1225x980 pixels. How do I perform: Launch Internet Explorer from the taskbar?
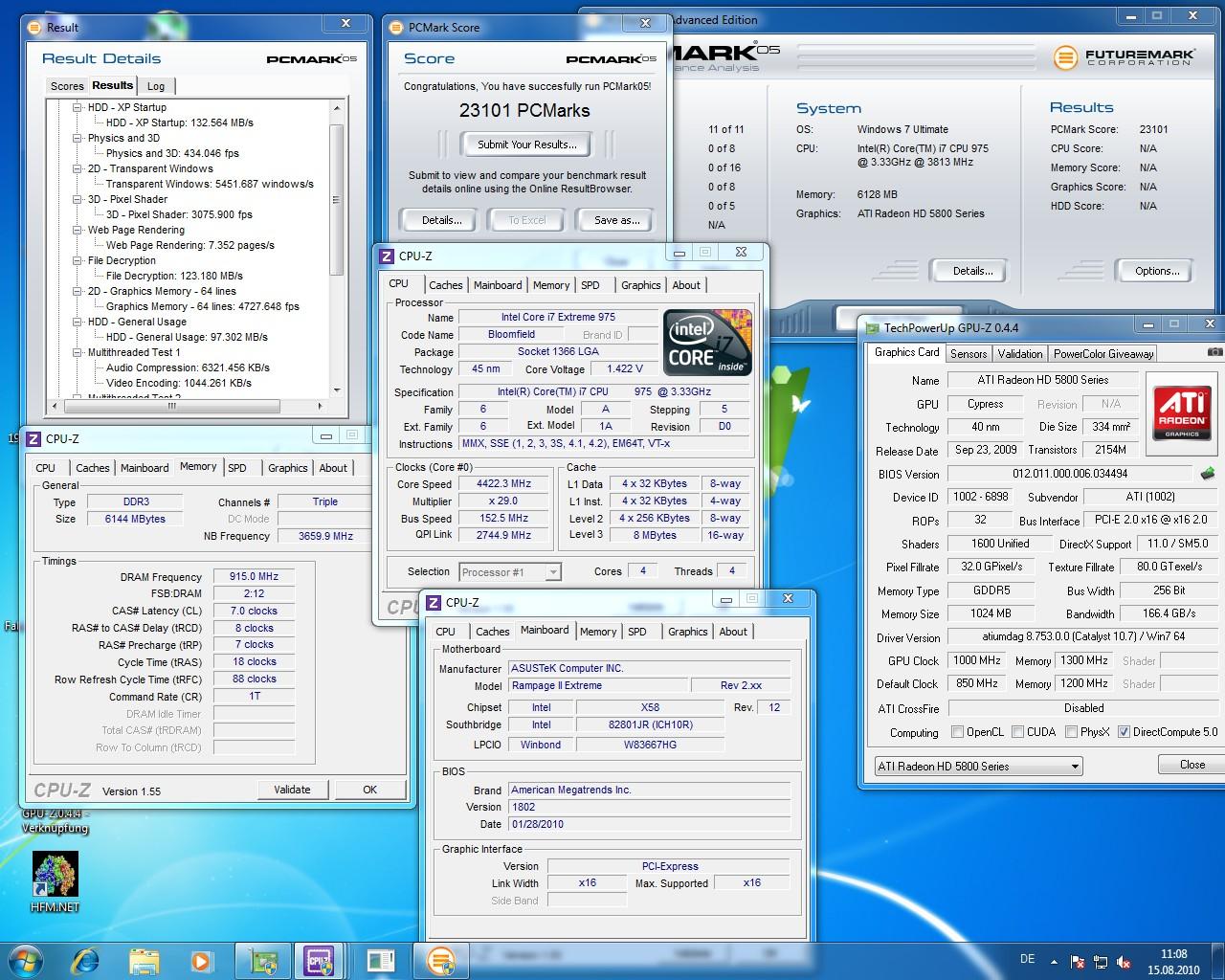click(x=86, y=960)
